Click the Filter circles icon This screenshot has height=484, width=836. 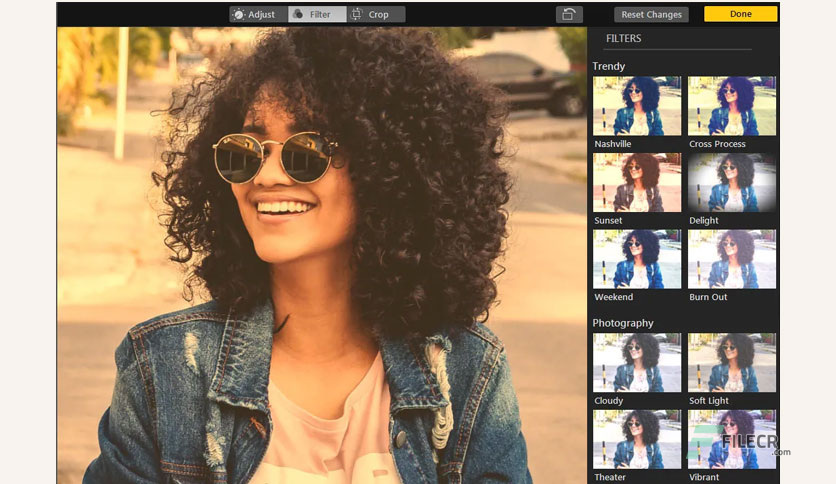[x=298, y=14]
